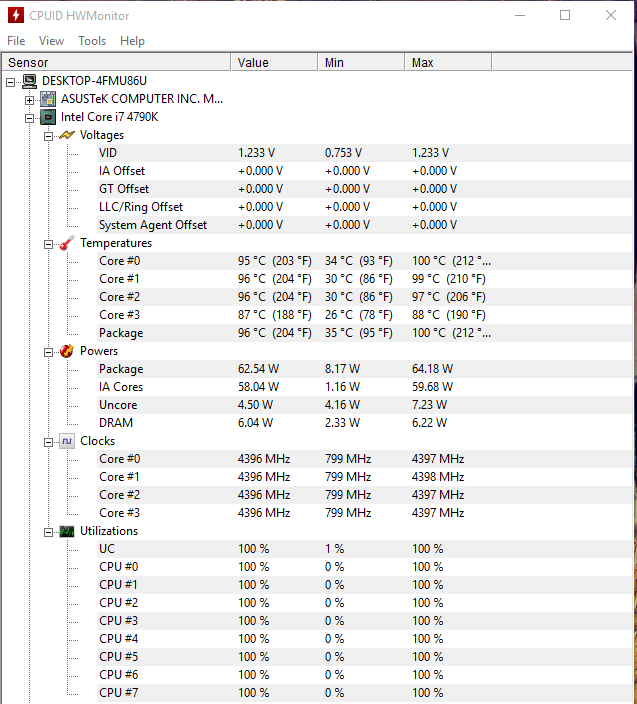This screenshot has width=637, height=704.
Task: Close the HWMonitor window
Action: pyautogui.click(x=611, y=15)
